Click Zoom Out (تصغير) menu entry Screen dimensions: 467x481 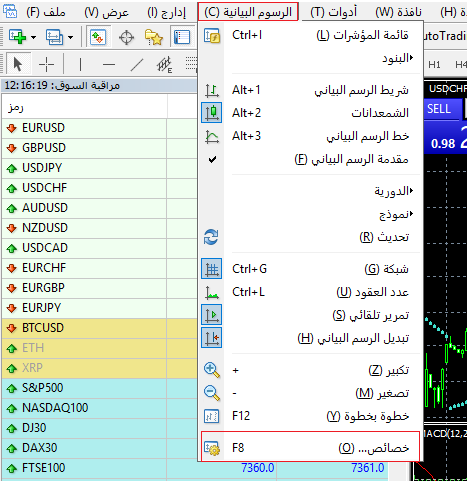311,393
